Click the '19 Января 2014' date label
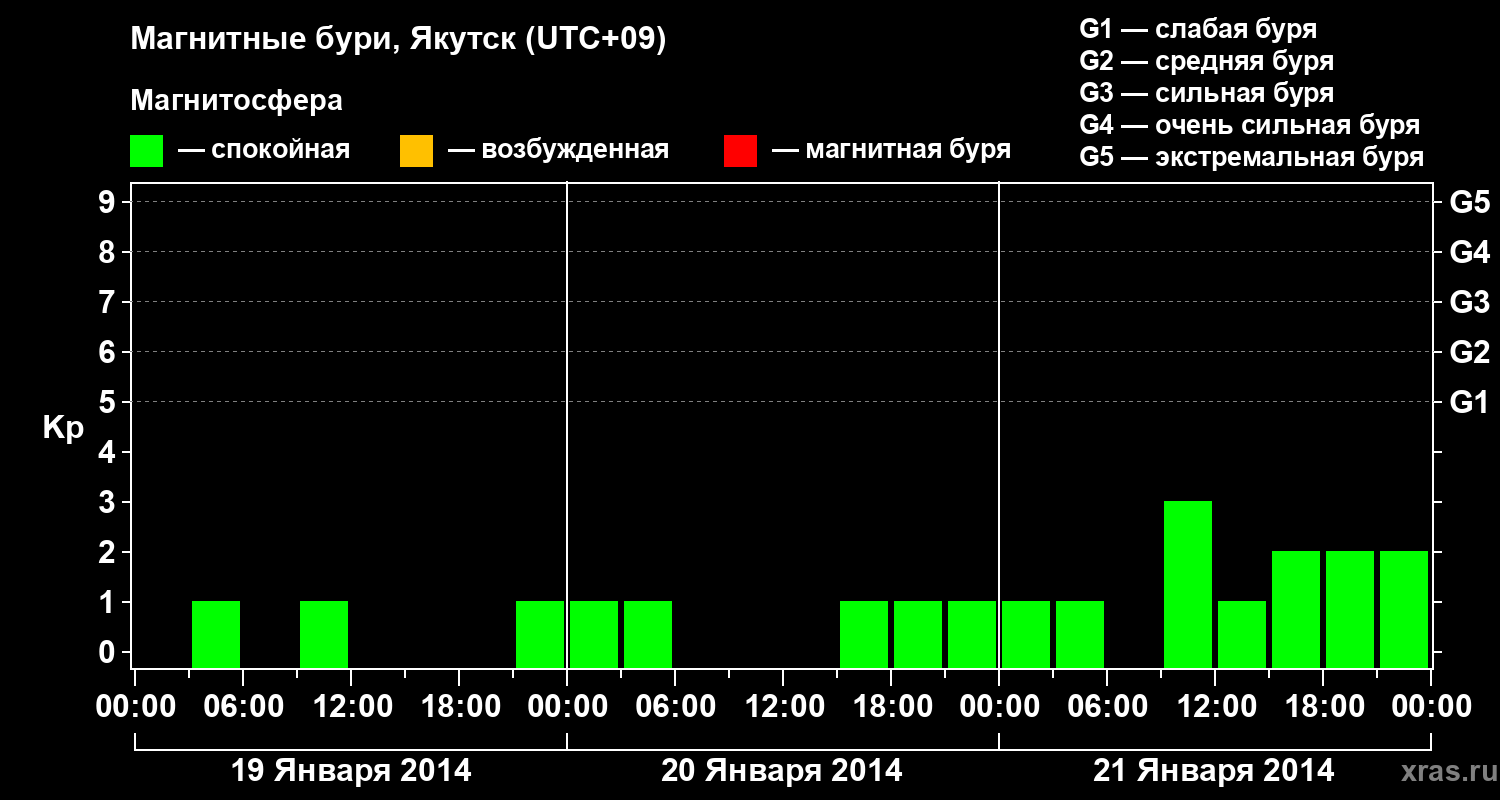1500x800 pixels. tap(351, 771)
